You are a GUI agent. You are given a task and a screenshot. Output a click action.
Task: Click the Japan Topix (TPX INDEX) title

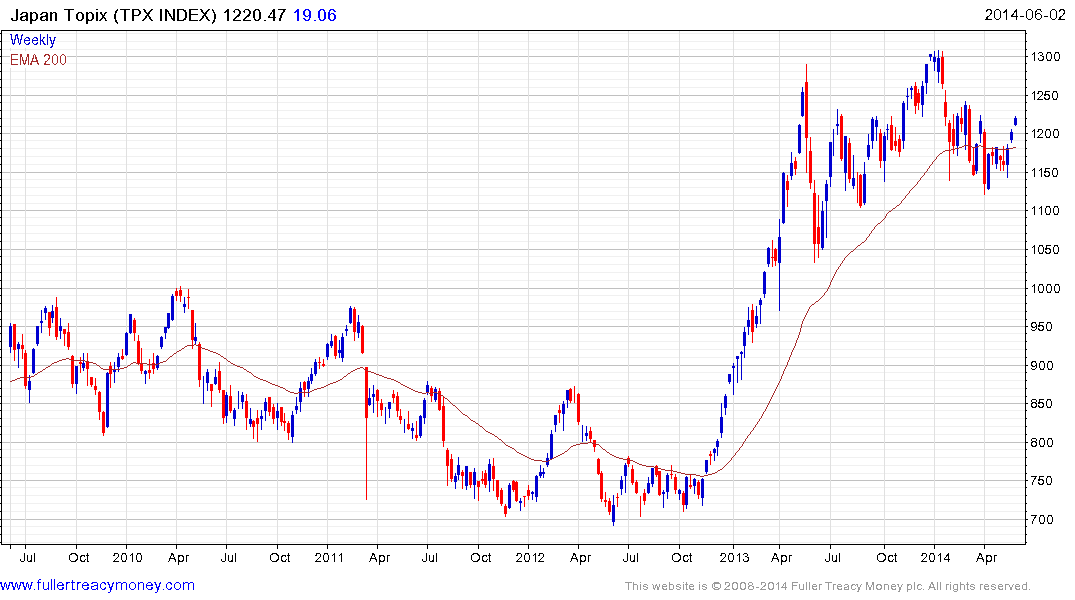tap(114, 15)
